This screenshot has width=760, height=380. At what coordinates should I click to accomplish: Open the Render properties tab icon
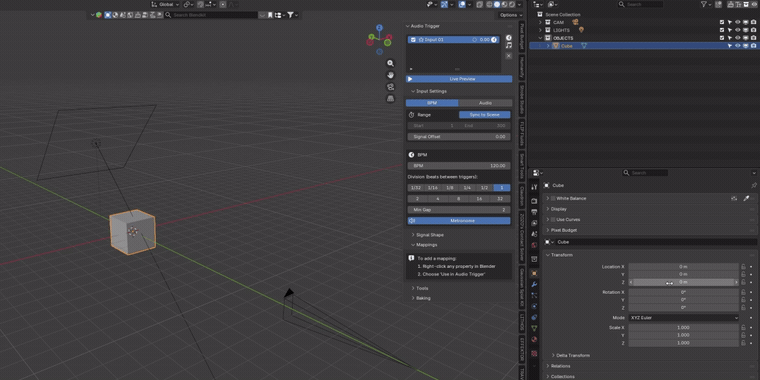coord(534,201)
